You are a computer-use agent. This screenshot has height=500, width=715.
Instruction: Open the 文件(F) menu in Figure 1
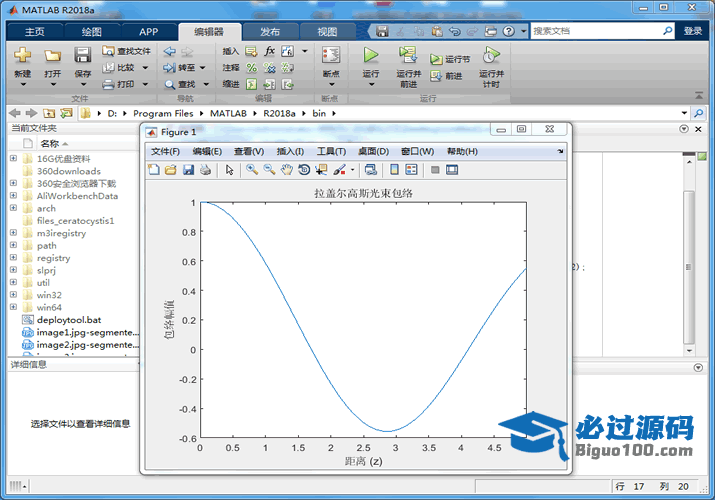(165, 151)
